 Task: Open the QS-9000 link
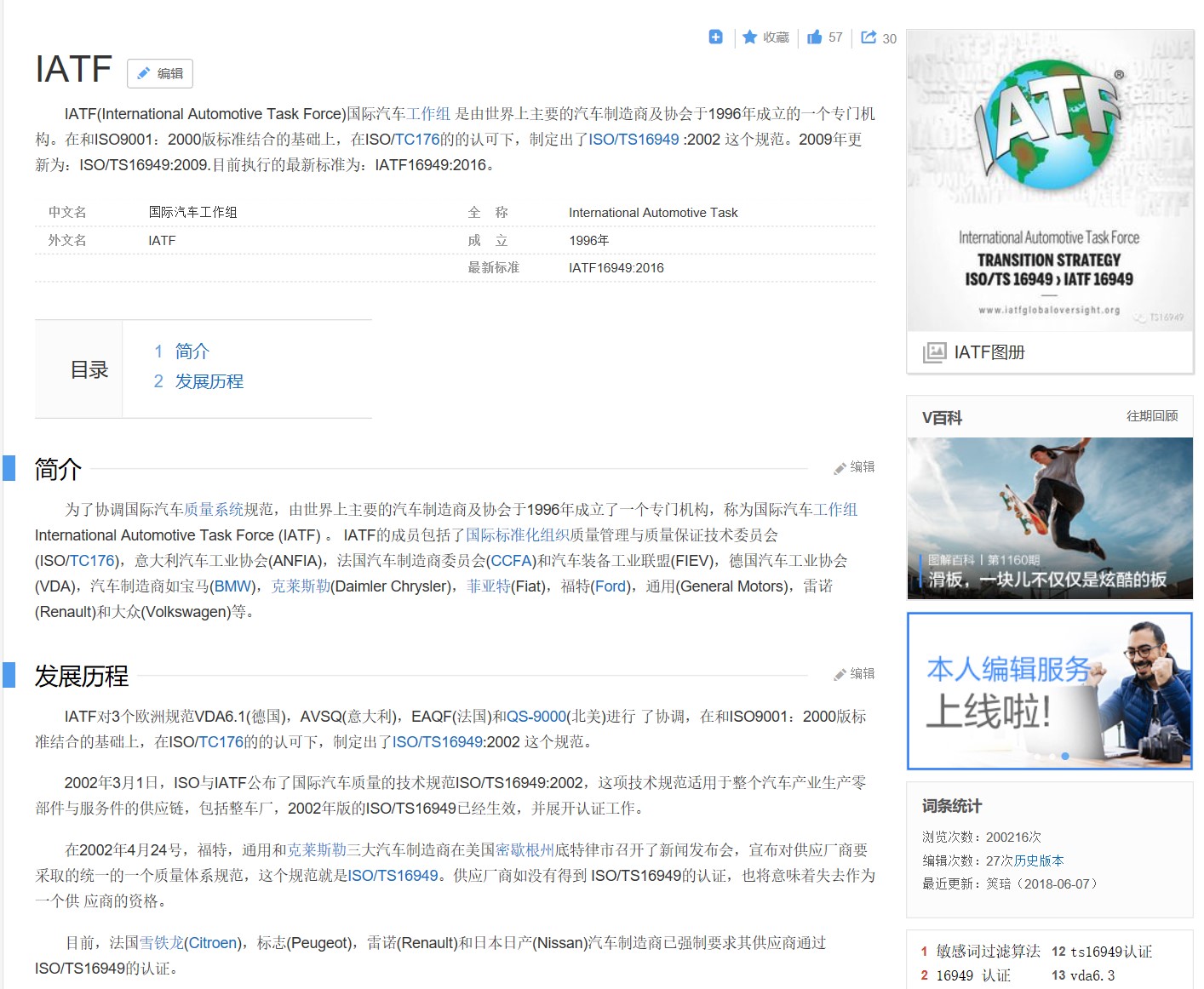pyautogui.click(x=536, y=717)
